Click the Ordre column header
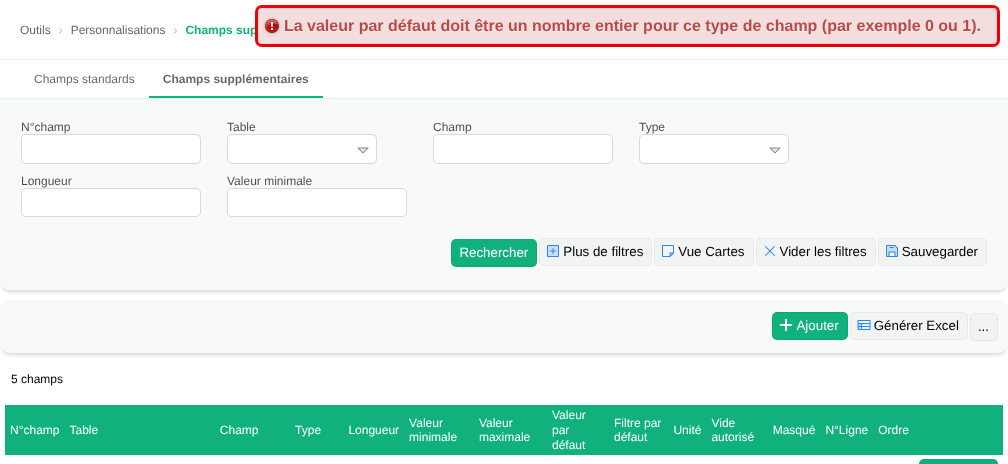Viewport: 1008px width, 464px height. 894,430
